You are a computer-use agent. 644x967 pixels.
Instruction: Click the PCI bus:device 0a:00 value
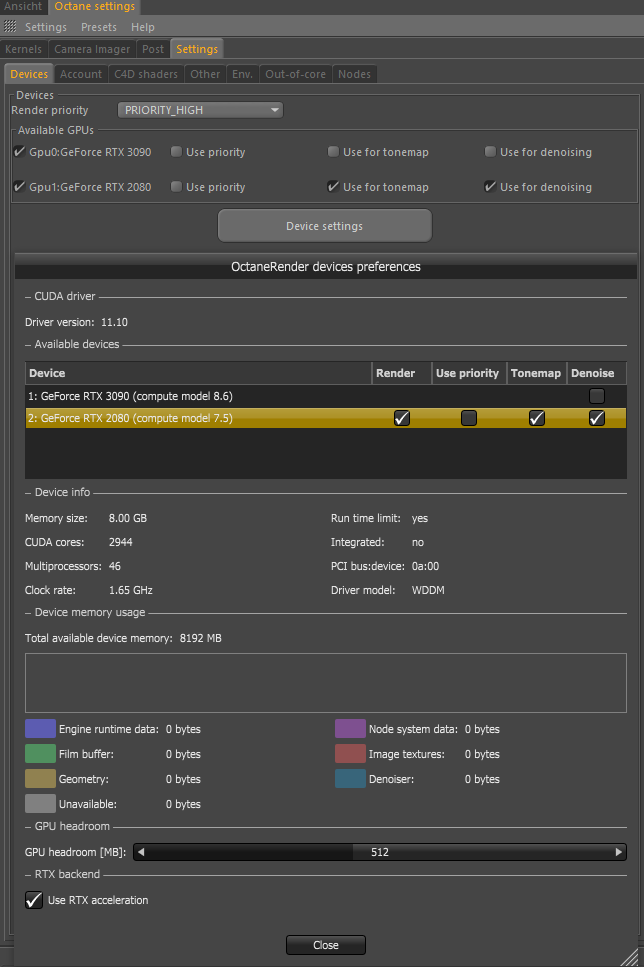pos(426,566)
